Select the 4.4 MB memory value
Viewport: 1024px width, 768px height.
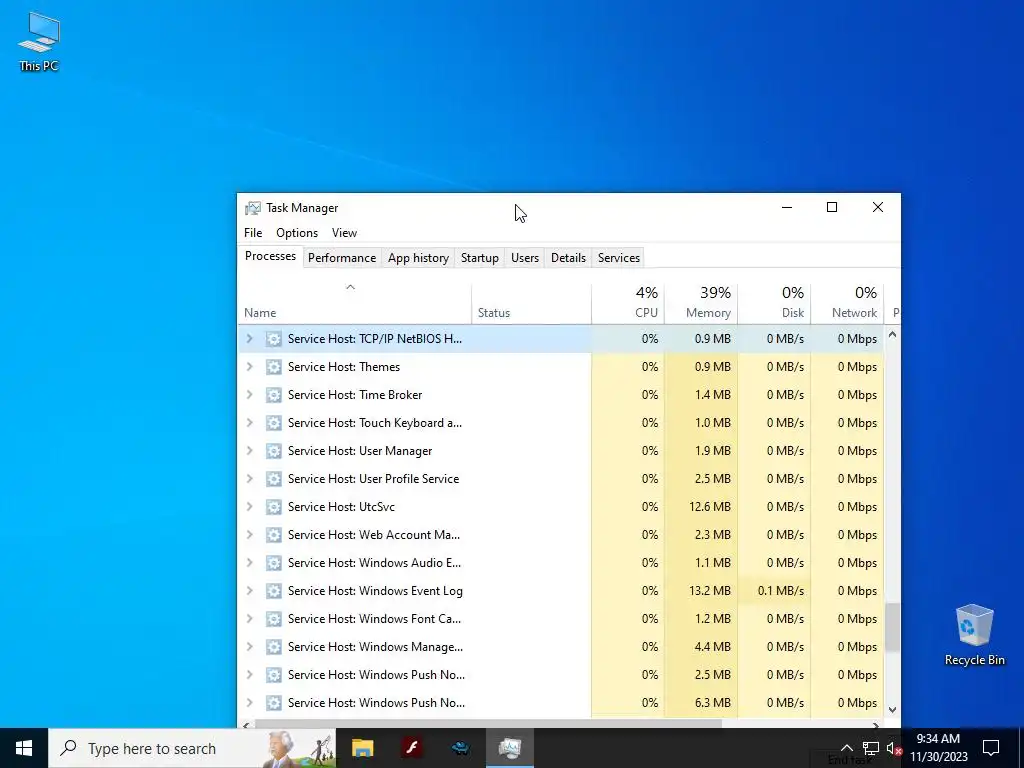[x=701, y=647]
